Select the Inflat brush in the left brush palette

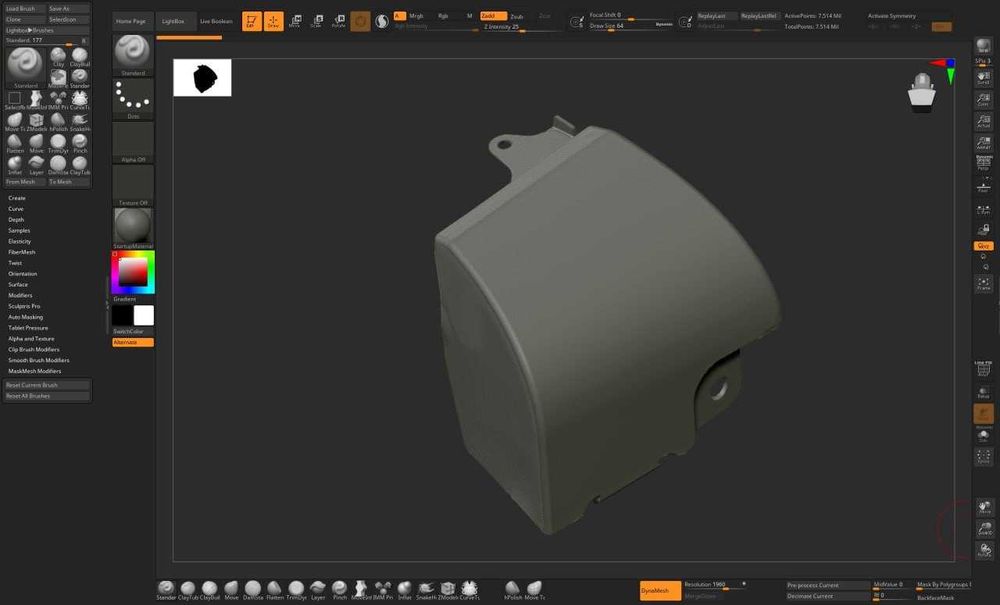(x=15, y=165)
